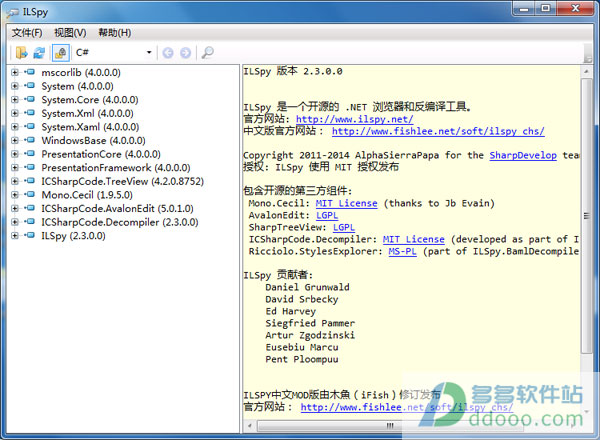Select System (4.0.0.0) in tree
Viewport: 600px width, 440px height.
coord(78,86)
